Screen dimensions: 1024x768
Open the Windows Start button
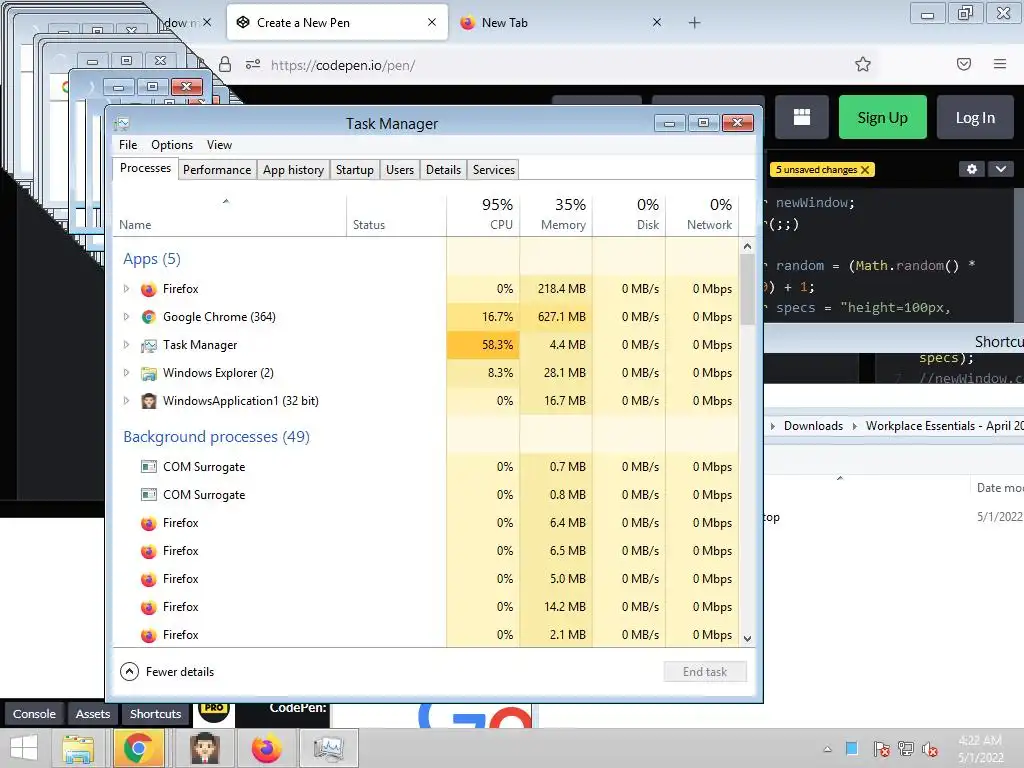(x=24, y=748)
